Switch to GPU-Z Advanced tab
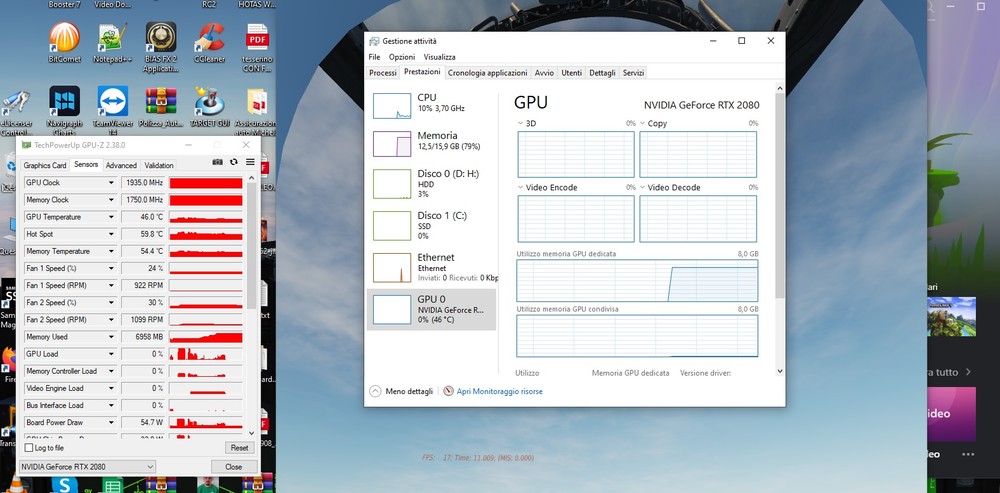 (121, 165)
